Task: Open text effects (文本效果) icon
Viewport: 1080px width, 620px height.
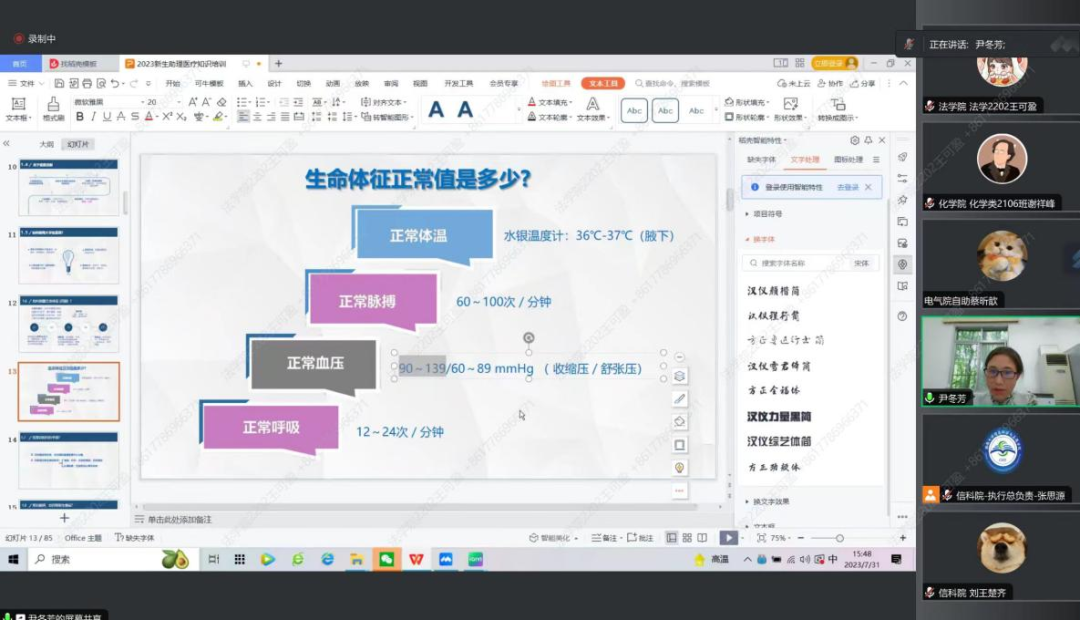Action: [x=592, y=107]
